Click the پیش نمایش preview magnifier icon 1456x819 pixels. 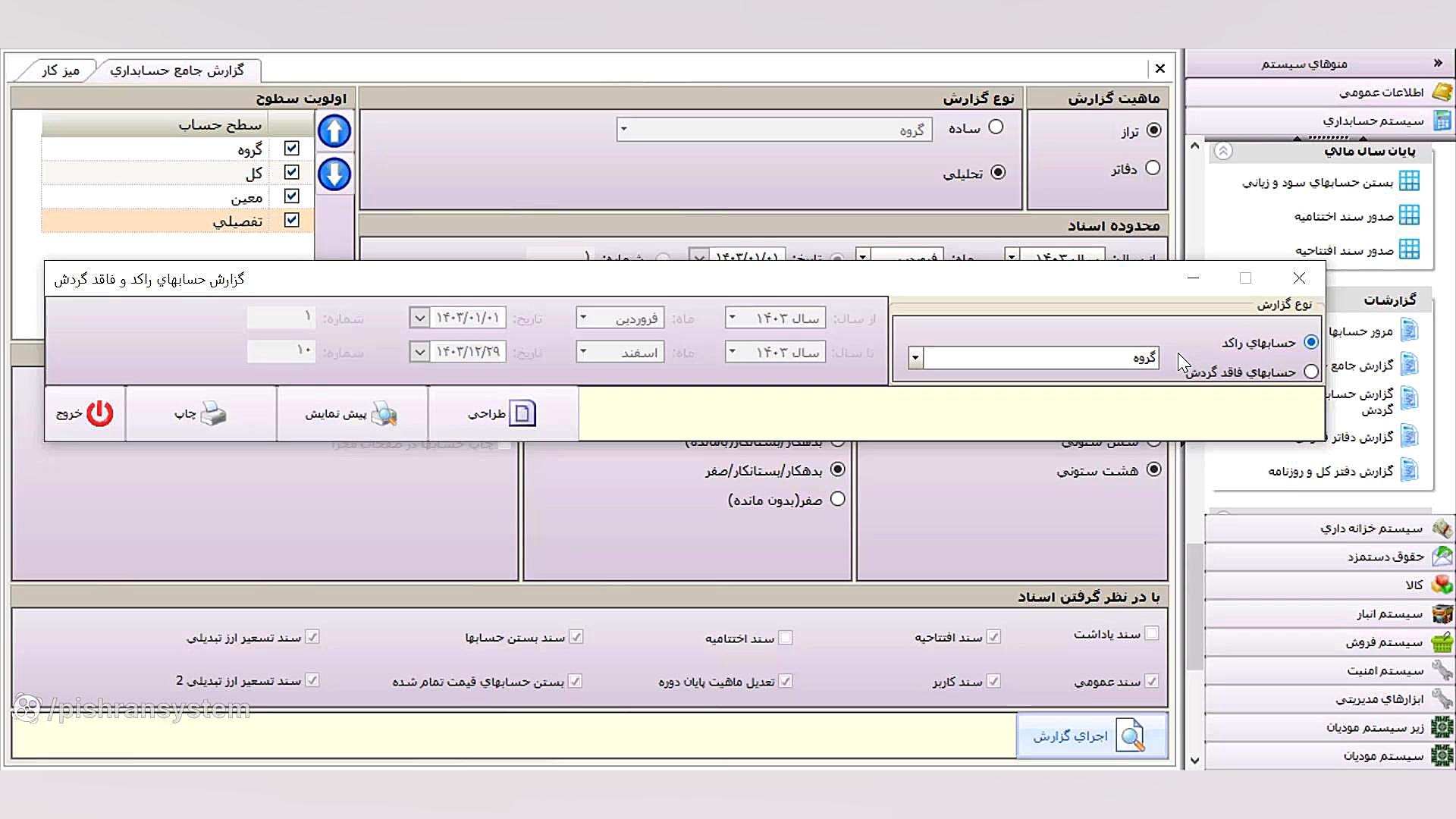point(384,413)
